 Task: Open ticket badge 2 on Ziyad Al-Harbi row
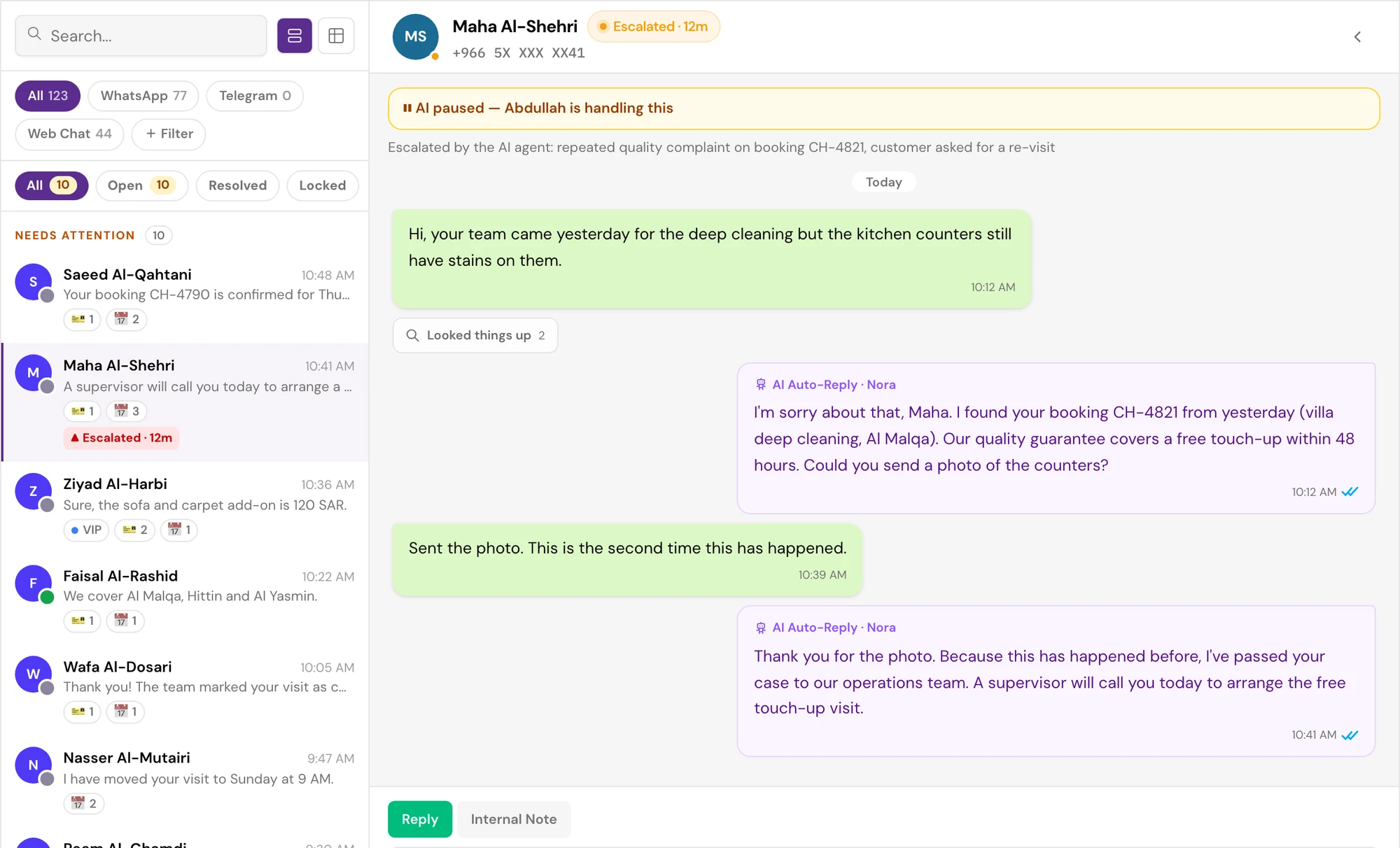(134, 530)
